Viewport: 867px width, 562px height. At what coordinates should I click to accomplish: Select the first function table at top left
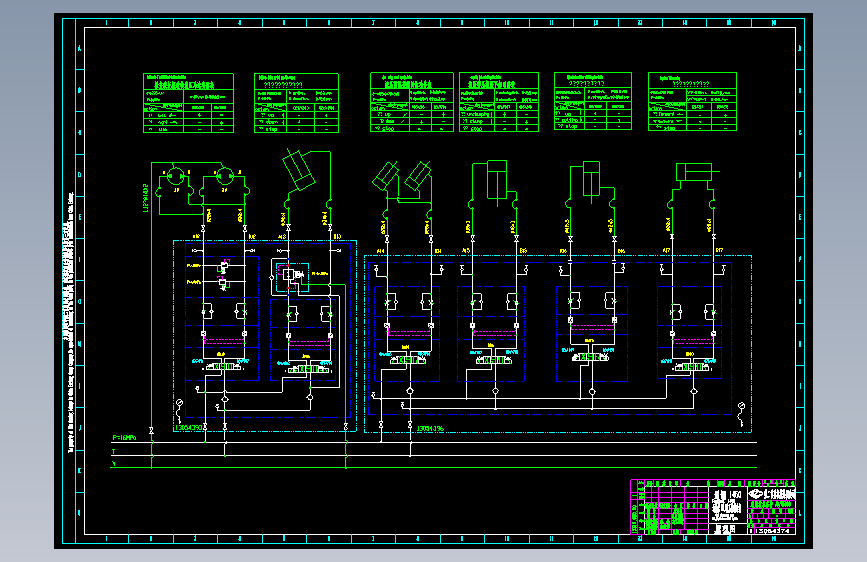[x=189, y=103]
